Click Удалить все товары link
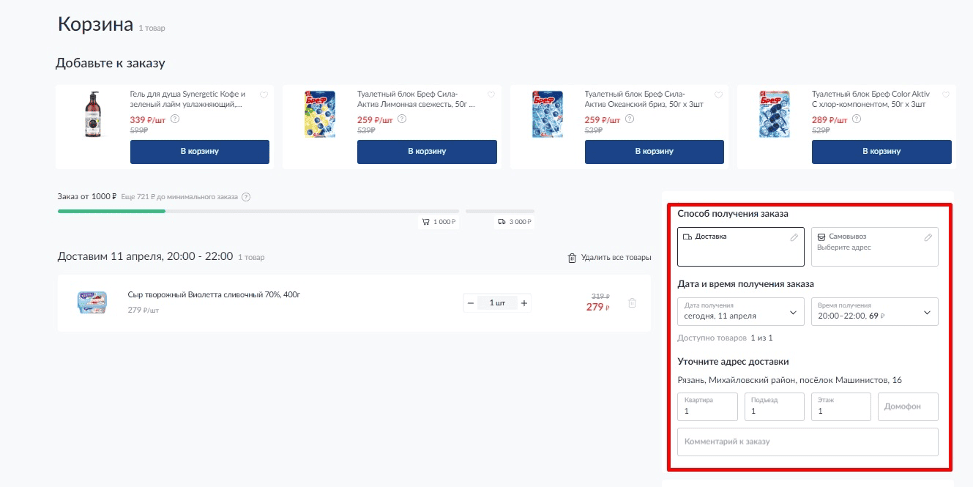 pyautogui.click(x=609, y=258)
